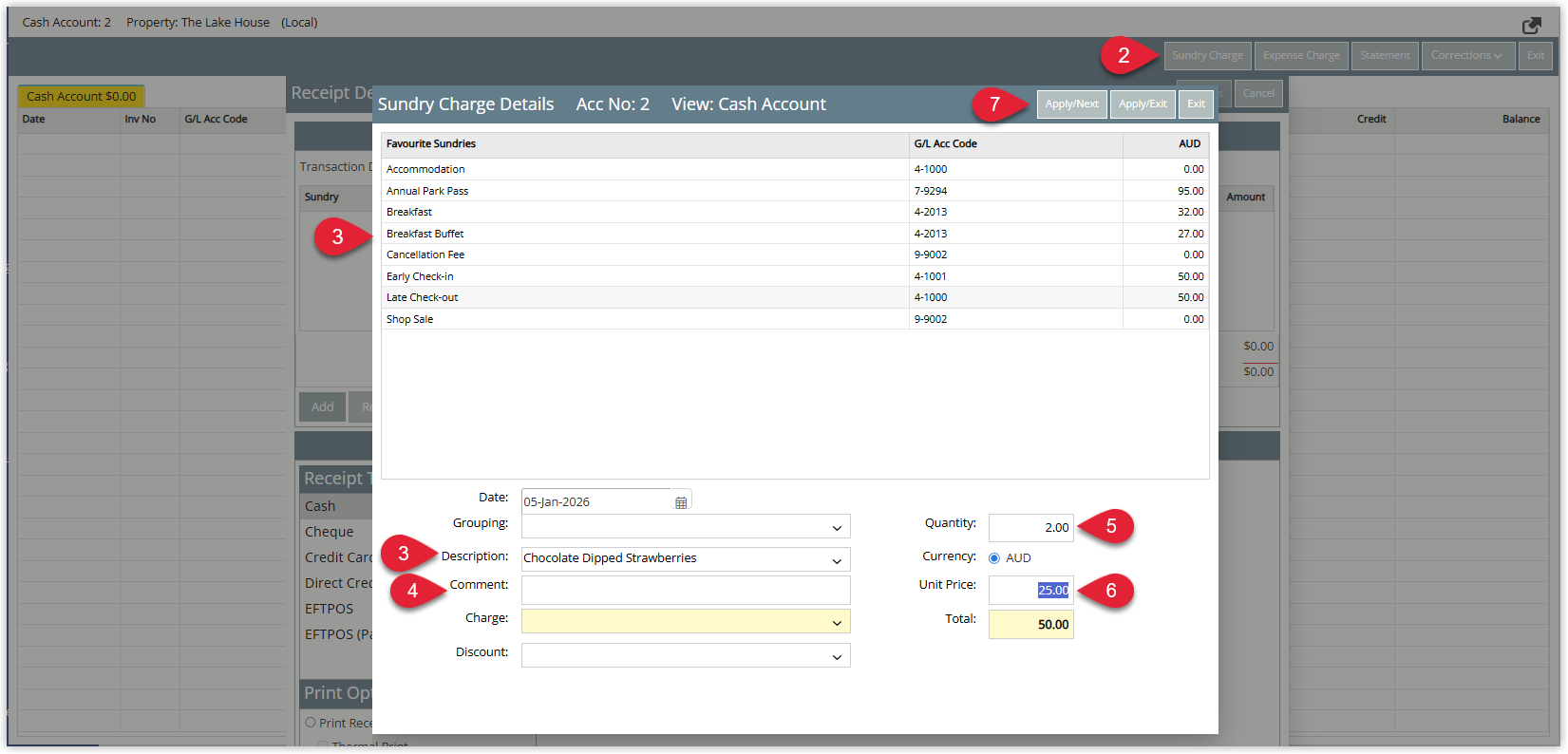
Task: Click Apply/Next in Sundry Charge Details
Action: (x=1071, y=104)
